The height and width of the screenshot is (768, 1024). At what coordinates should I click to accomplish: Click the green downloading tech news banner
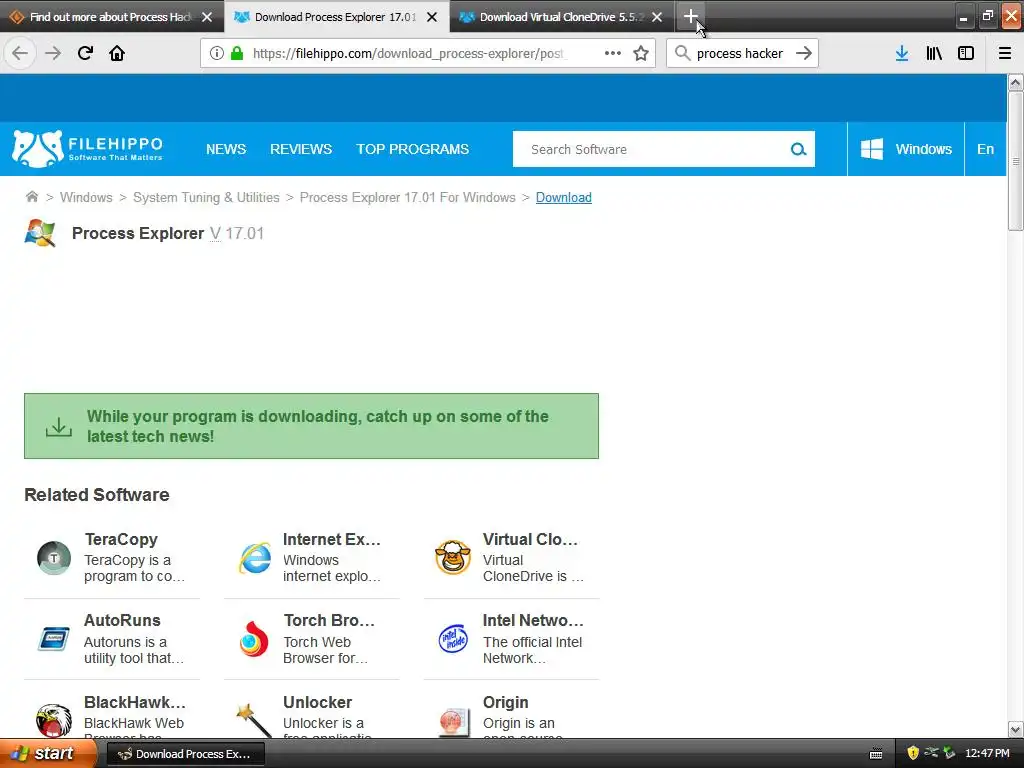pos(311,426)
